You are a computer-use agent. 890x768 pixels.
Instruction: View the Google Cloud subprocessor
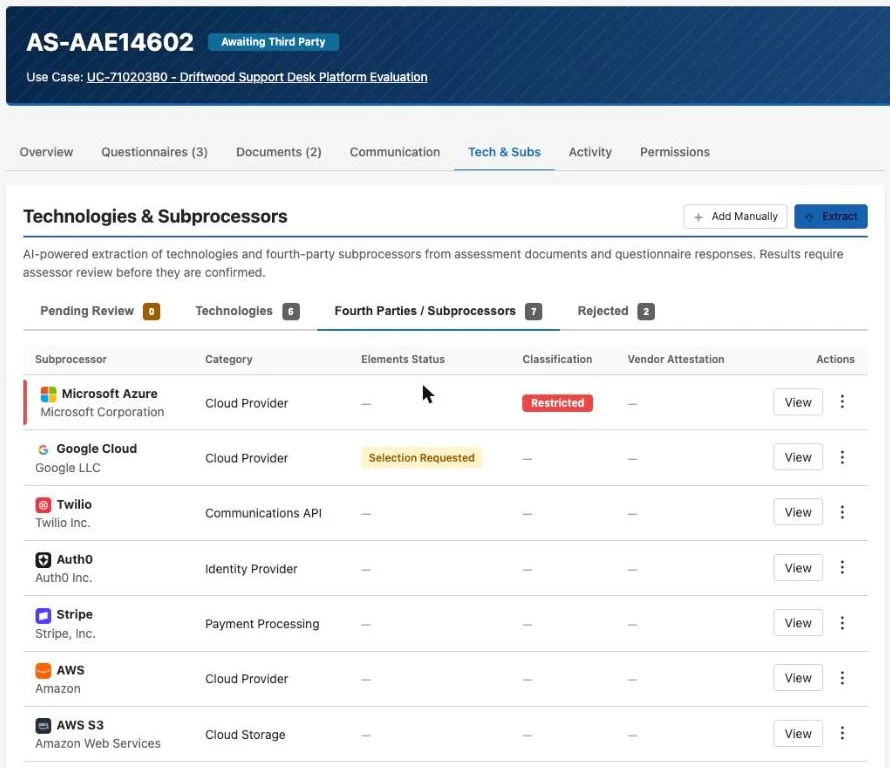797,457
